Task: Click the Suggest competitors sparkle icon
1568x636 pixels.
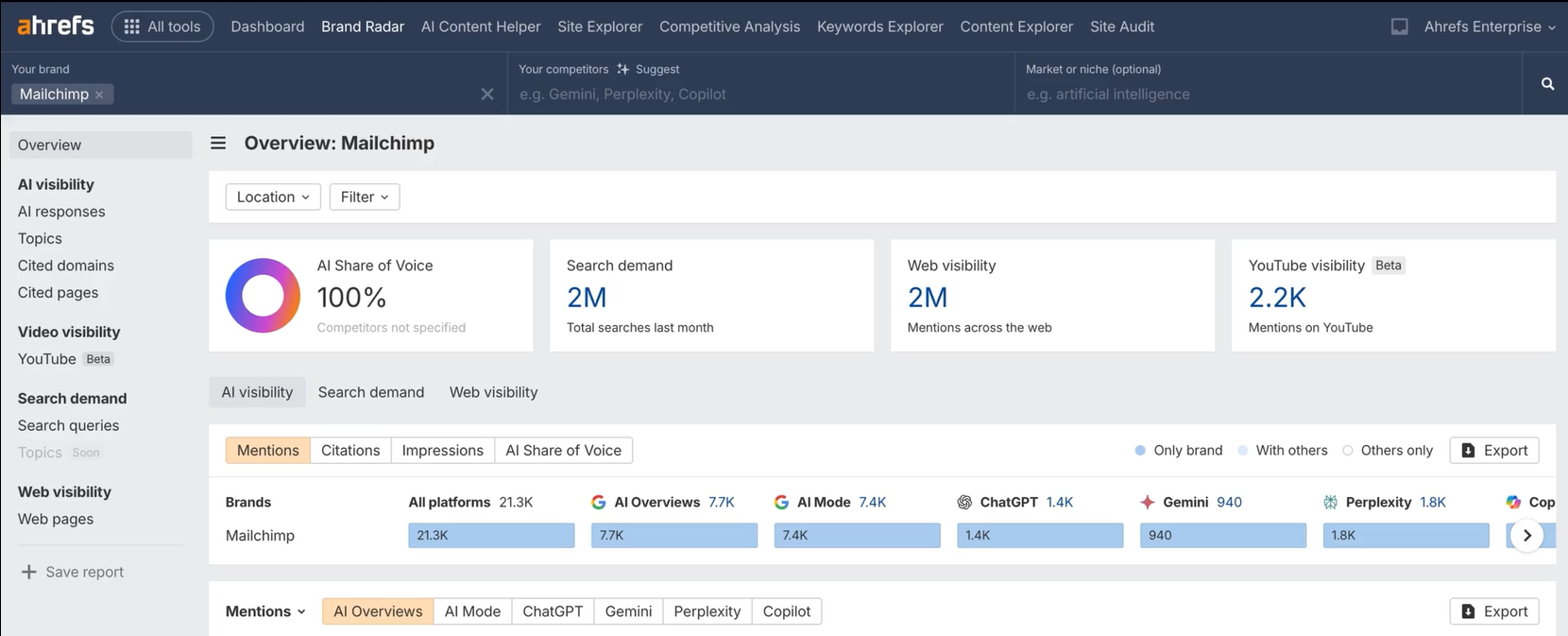Action: click(623, 69)
